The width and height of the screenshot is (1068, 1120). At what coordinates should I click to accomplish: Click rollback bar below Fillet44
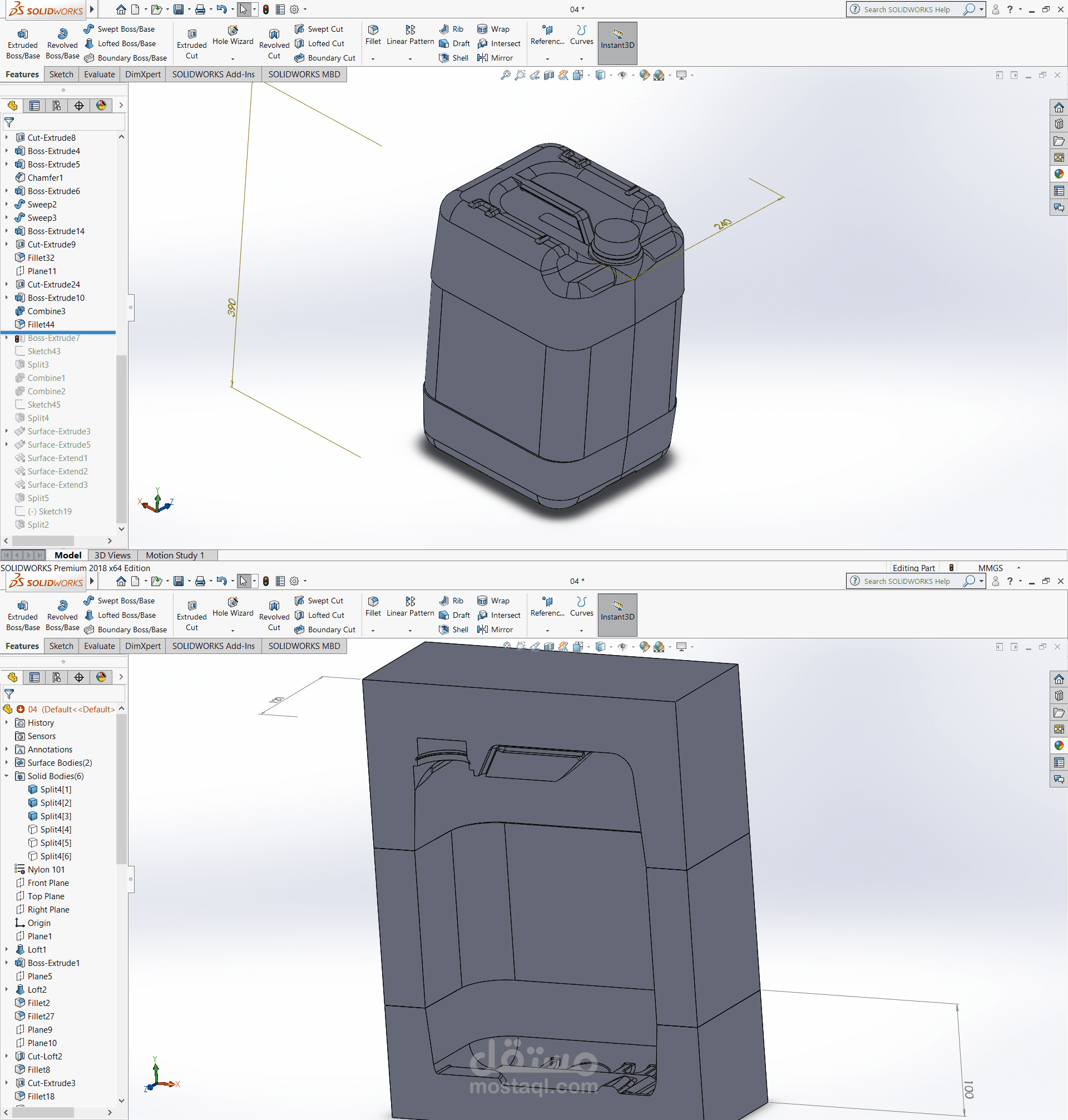tap(58, 332)
